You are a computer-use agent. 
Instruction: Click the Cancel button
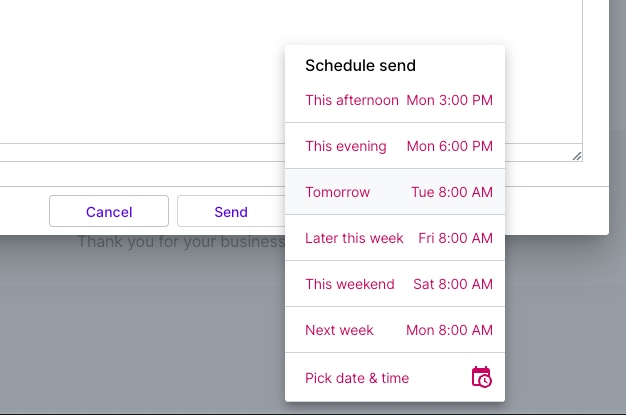point(109,211)
